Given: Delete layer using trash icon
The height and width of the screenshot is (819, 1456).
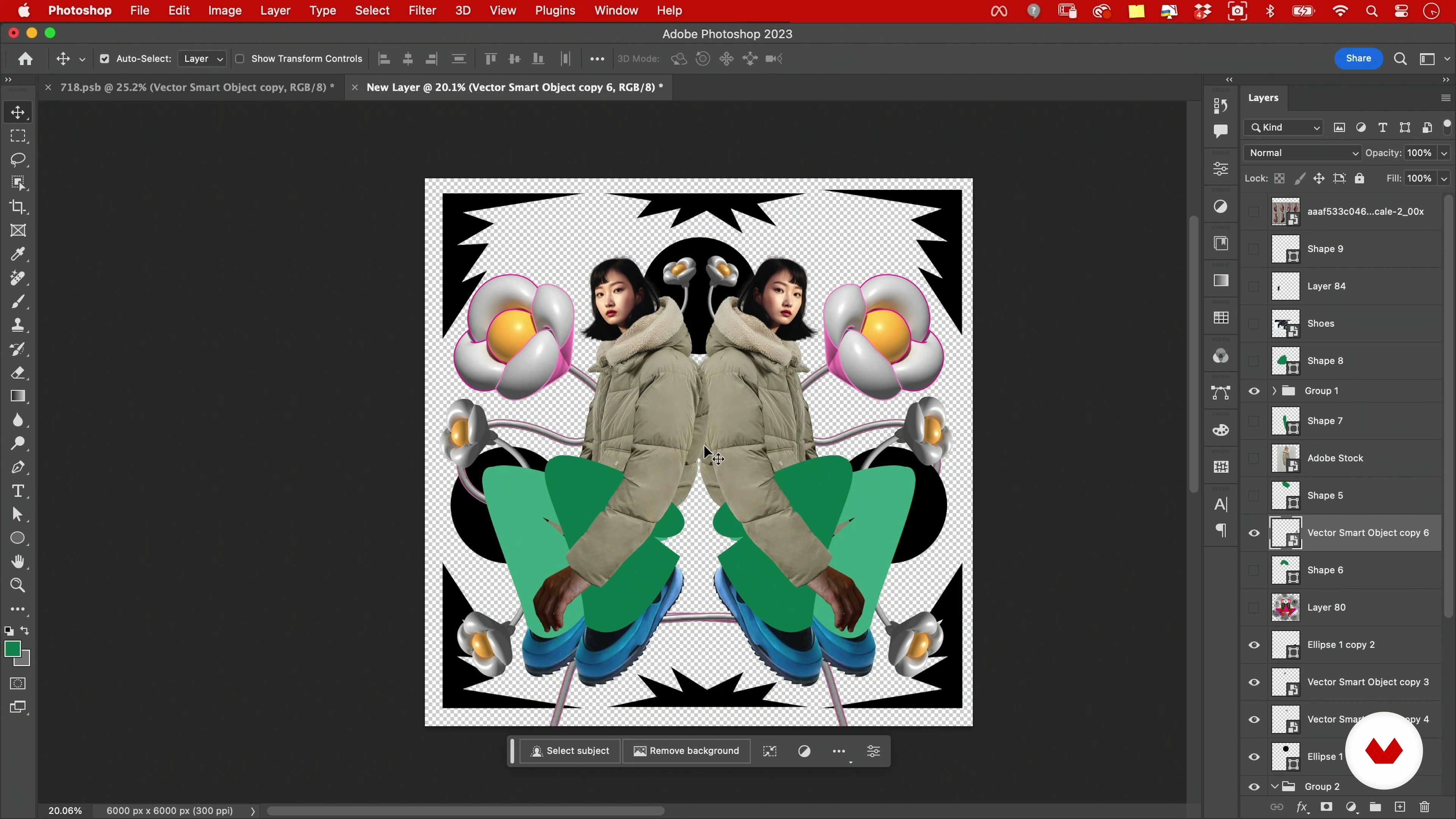Looking at the screenshot, I should (1425, 807).
